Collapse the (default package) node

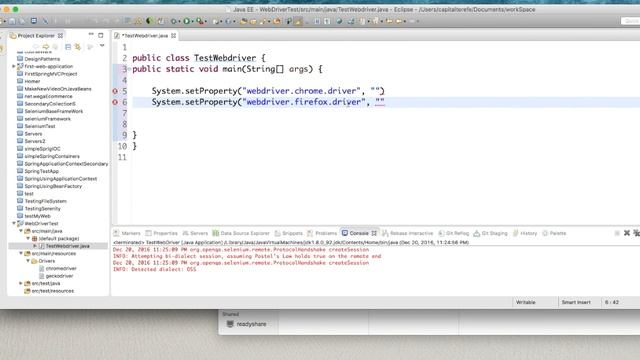[28, 238]
